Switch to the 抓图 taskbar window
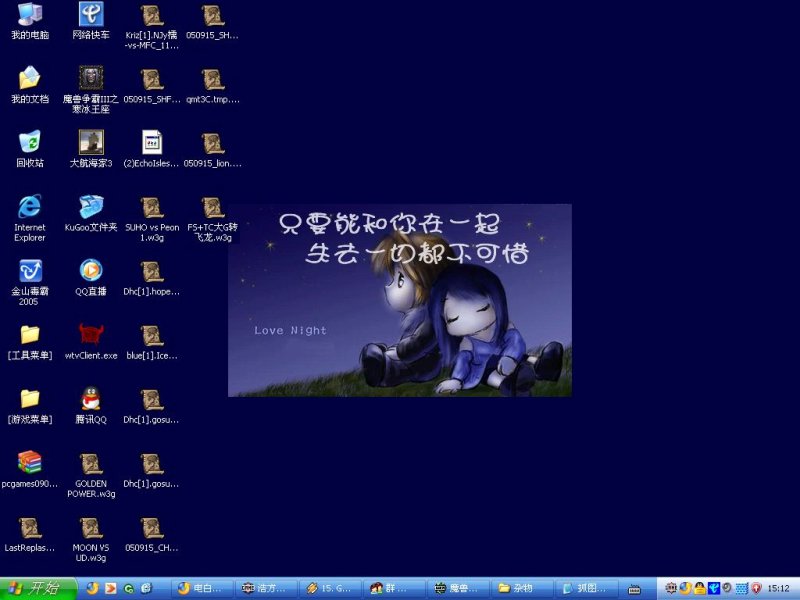The height and width of the screenshot is (600, 800). [585, 589]
